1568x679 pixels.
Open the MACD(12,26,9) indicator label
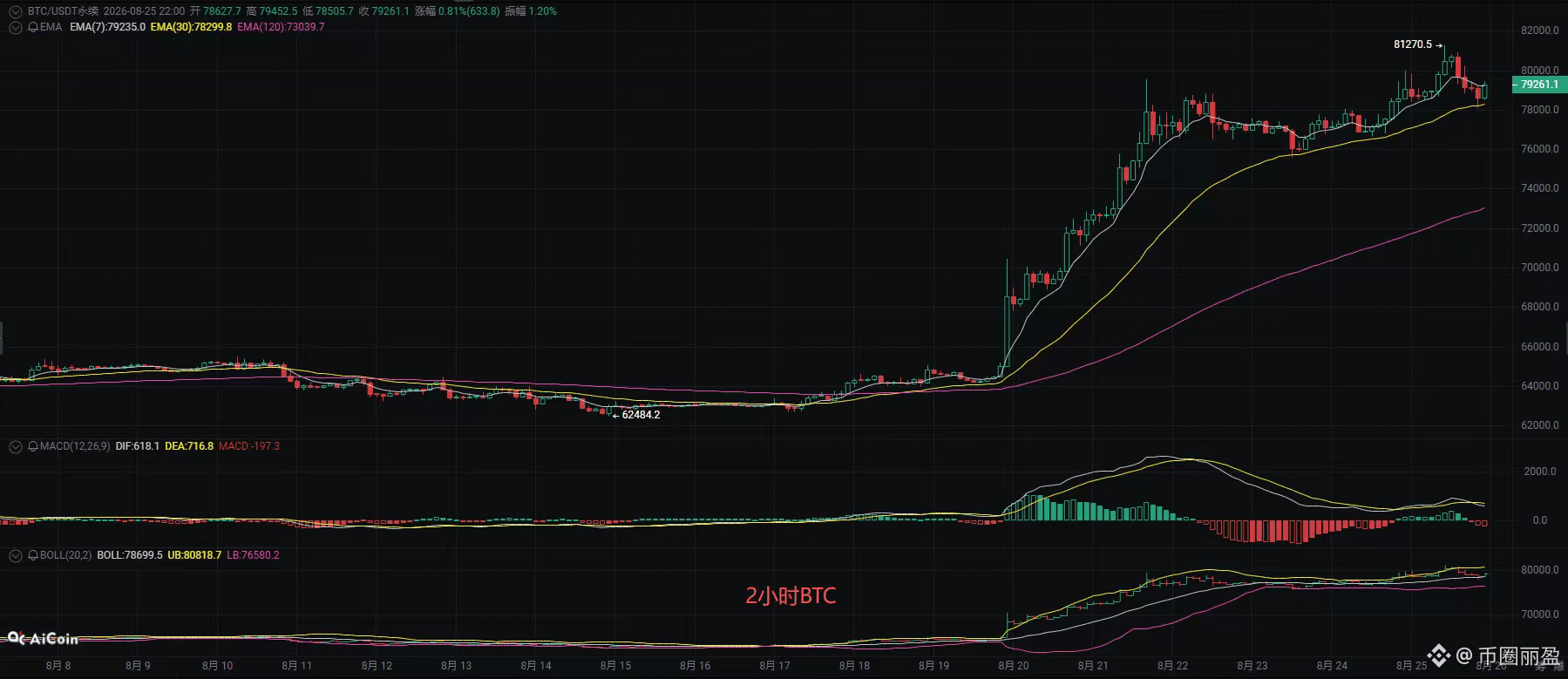75,446
